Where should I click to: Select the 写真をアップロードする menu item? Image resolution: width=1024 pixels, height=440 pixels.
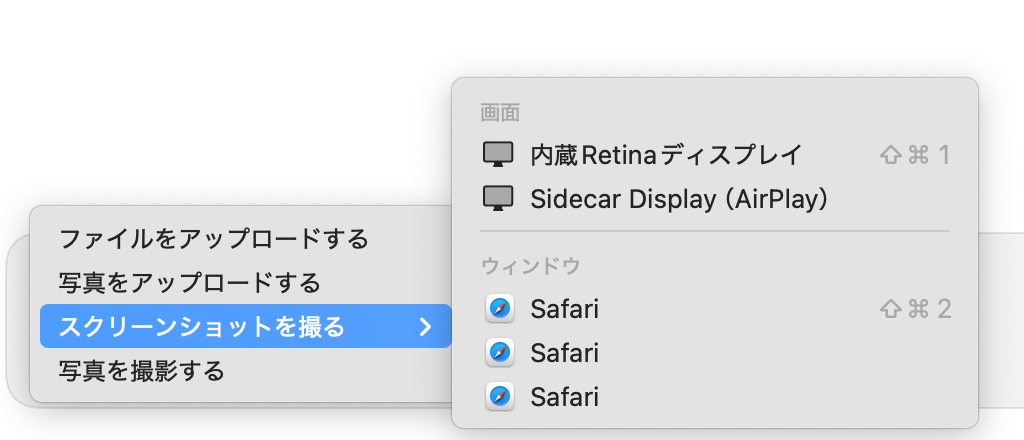coord(189,283)
